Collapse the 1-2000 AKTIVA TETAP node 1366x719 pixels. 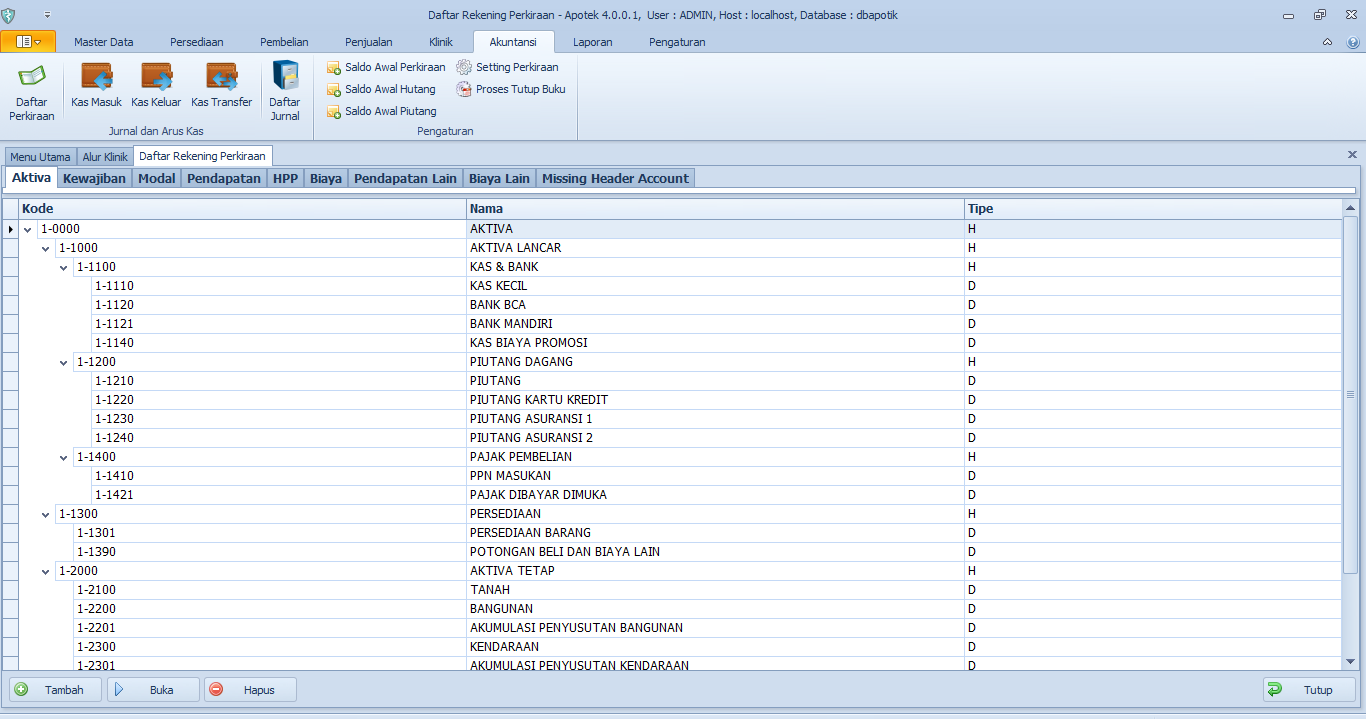pos(46,572)
